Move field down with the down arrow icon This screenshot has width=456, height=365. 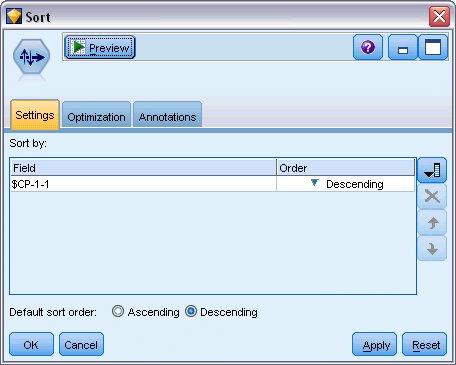click(x=432, y=248)
